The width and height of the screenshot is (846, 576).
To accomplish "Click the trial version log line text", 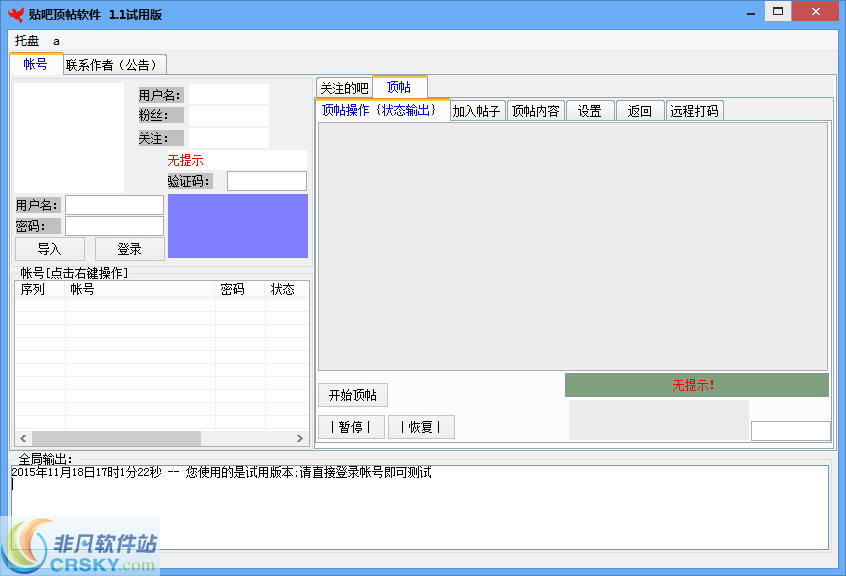I will tap(221, 472).
